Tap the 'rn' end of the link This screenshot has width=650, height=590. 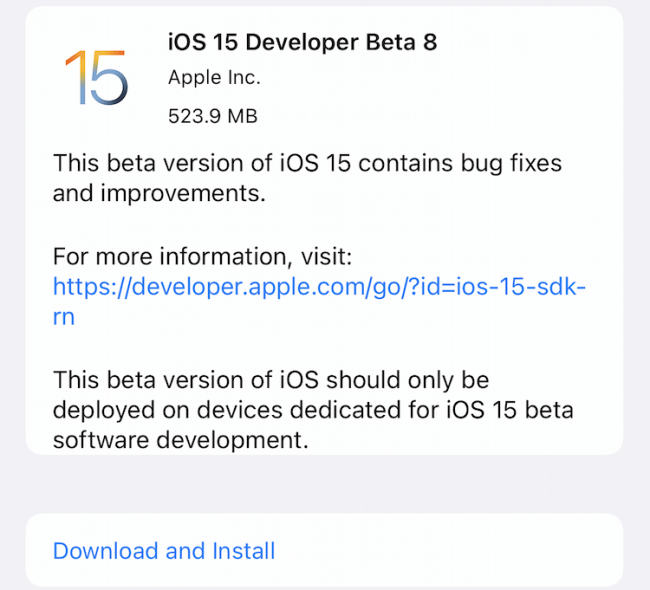point(64,319)
